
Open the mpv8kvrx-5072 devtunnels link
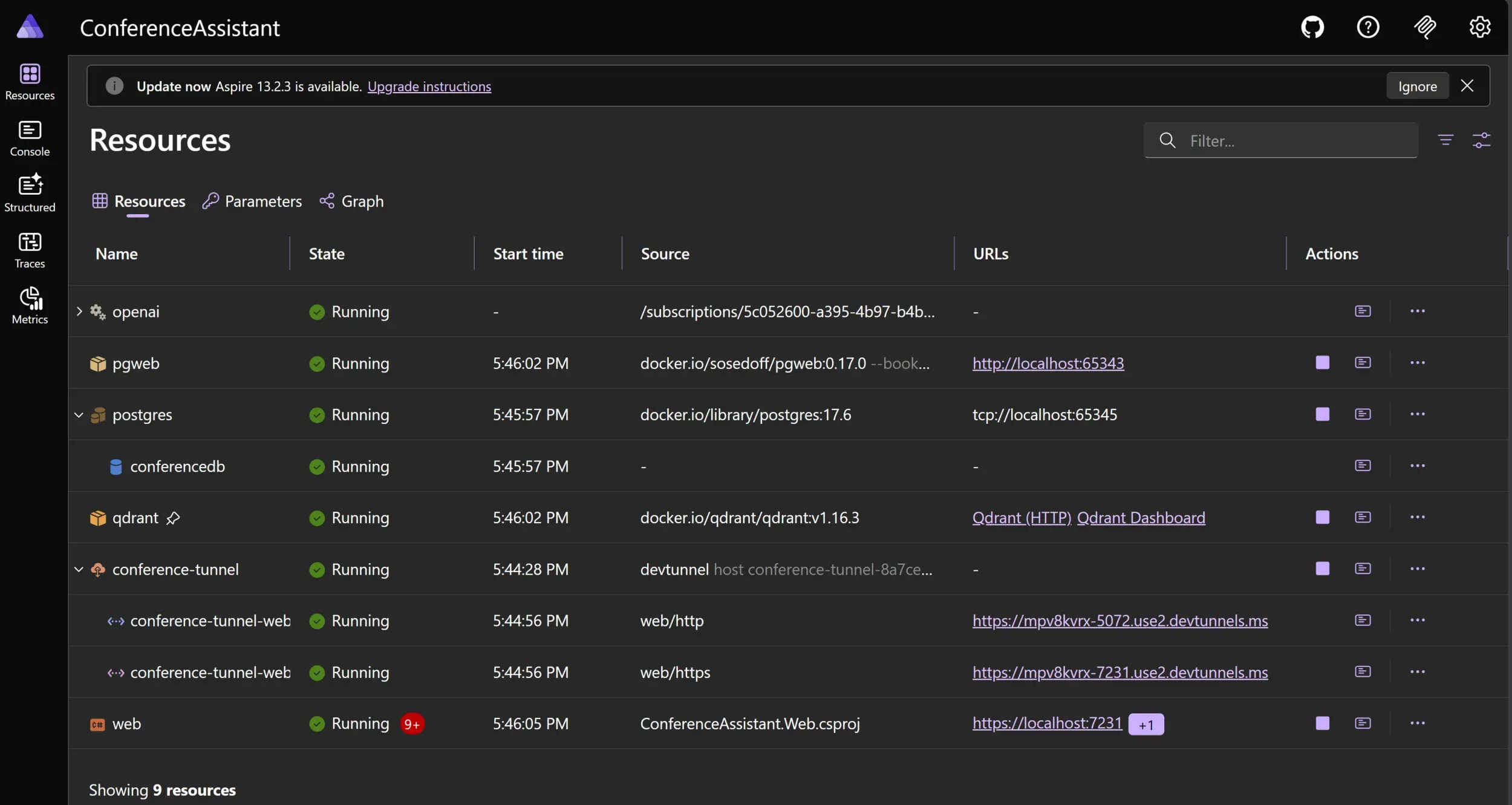click(1120, 621)
